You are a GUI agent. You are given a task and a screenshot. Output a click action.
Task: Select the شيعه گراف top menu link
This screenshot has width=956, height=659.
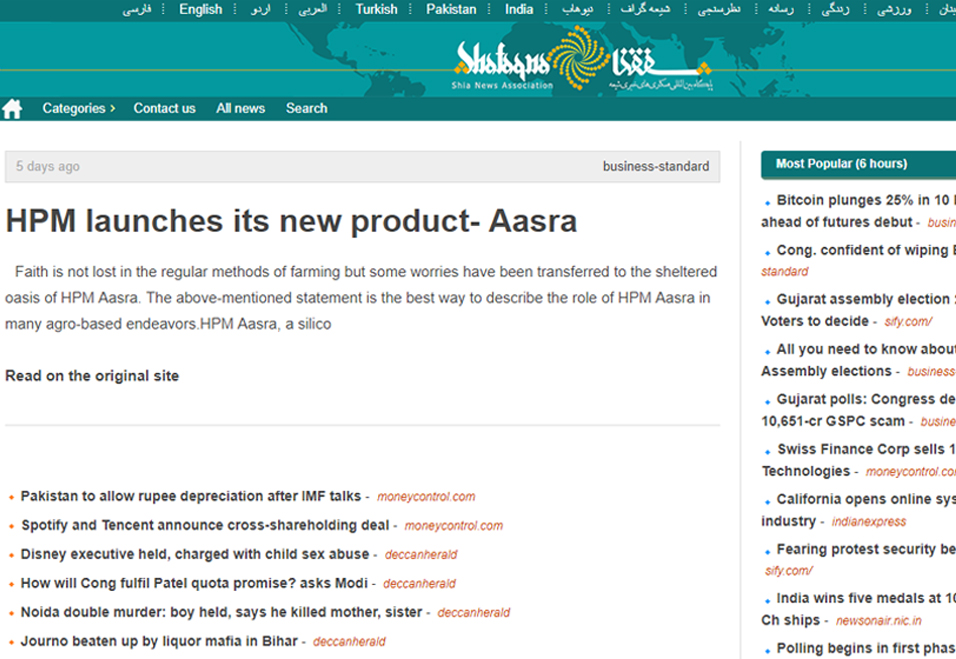tap(646, 9)
